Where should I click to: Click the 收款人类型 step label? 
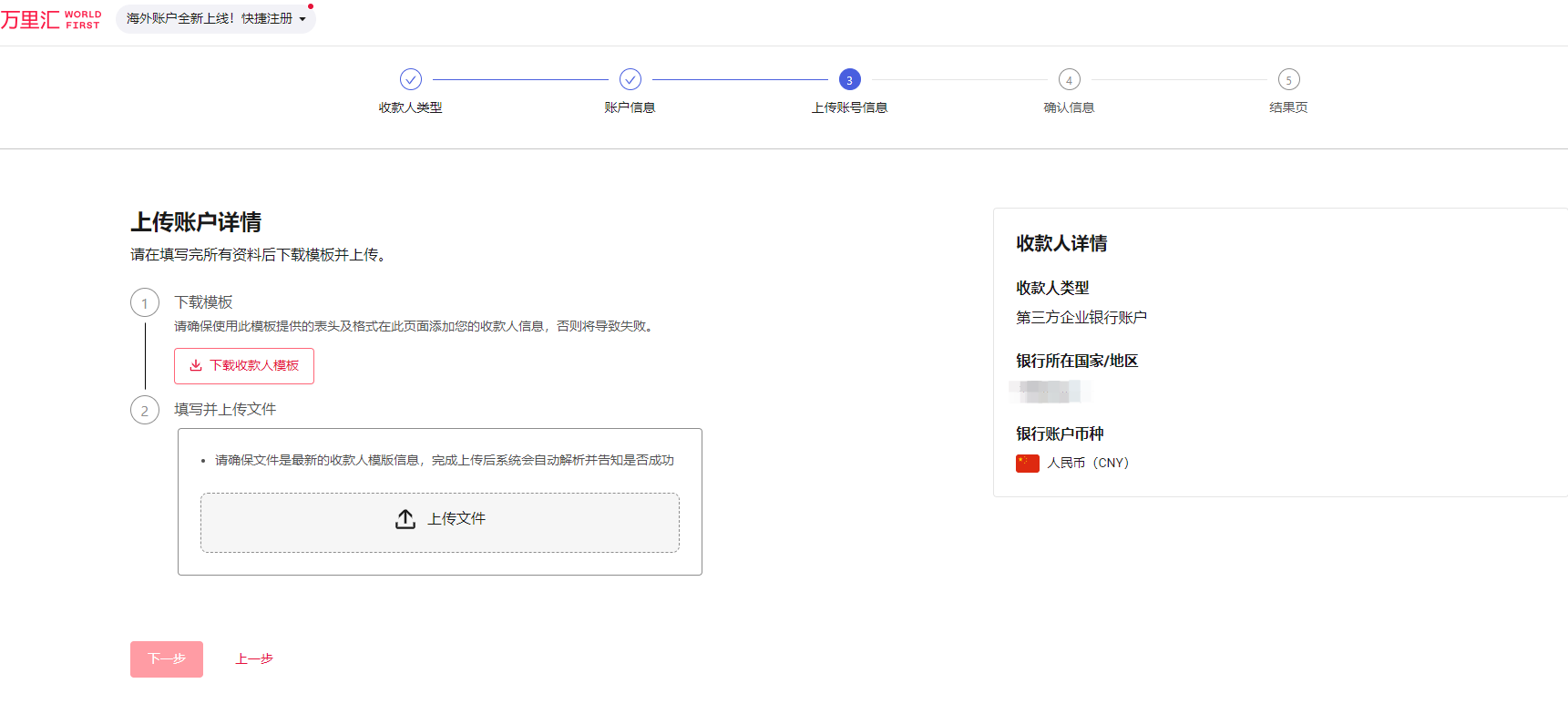coord(410,107)
